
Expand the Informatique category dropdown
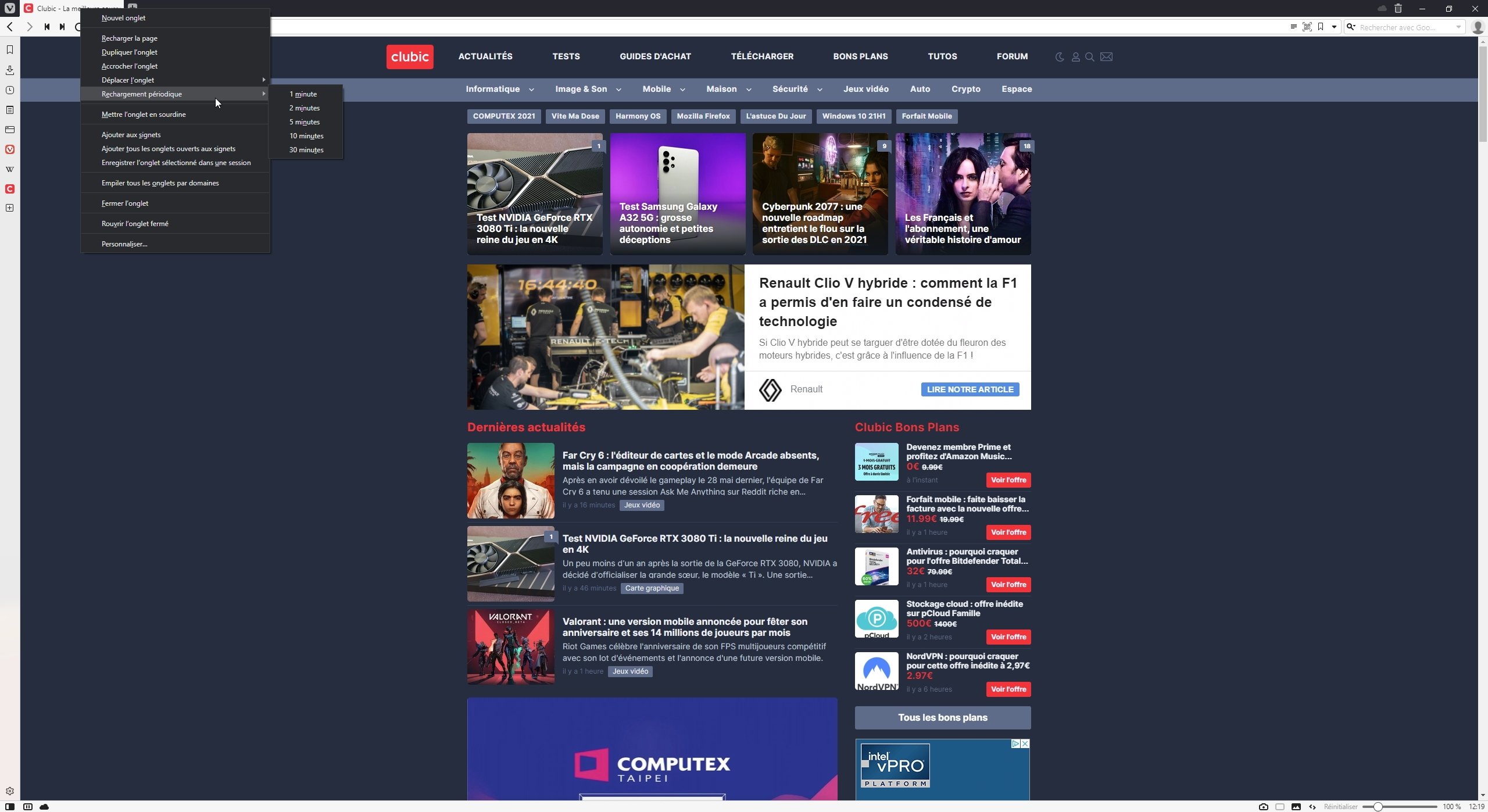tap(497, 89)
